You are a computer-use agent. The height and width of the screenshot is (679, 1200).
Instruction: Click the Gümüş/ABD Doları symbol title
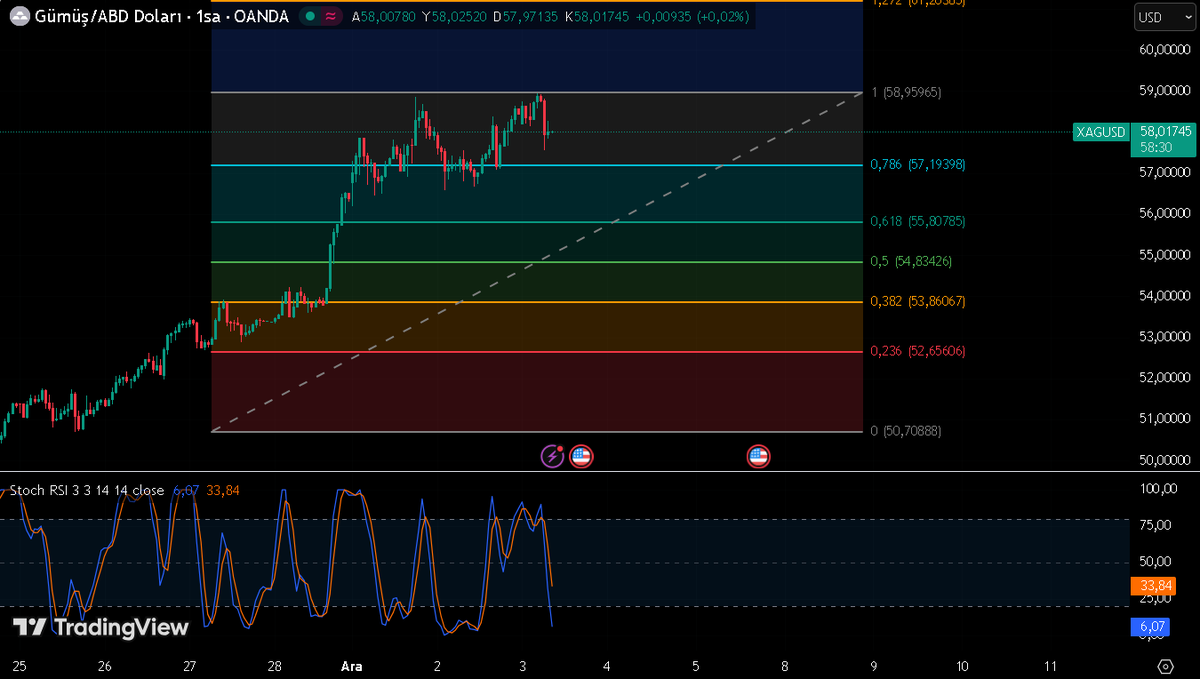(x=109, y=16)
